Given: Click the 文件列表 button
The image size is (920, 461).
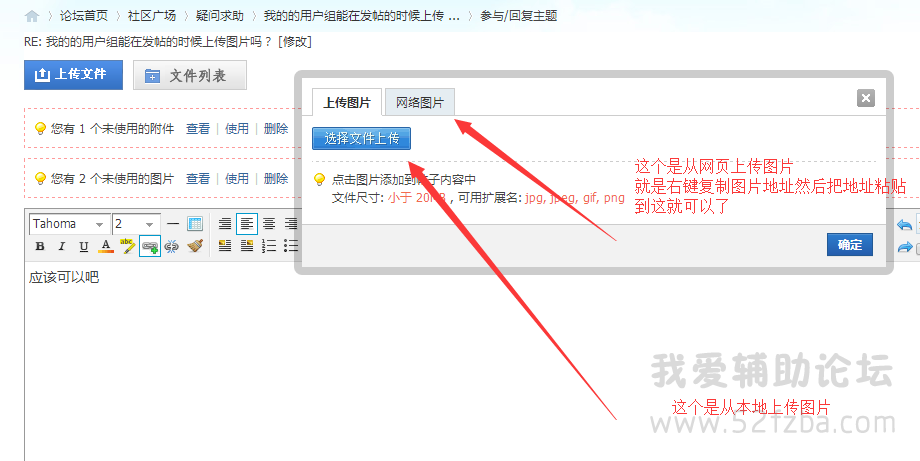Looking at the screenshot, I should pyautogui.click(x=190, y=75).
